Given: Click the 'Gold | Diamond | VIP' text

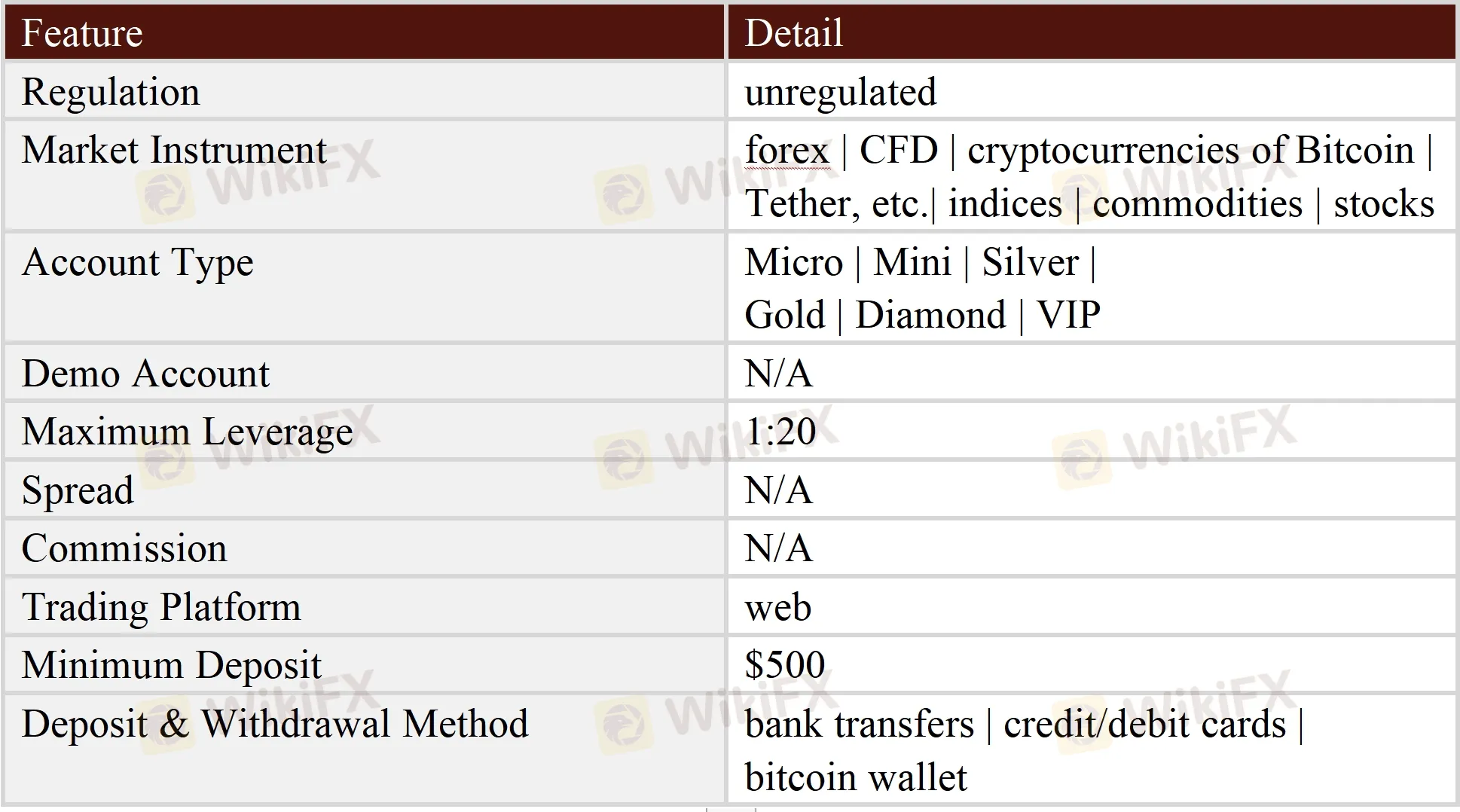Looking at the screenshot, I should pos(922,316).
